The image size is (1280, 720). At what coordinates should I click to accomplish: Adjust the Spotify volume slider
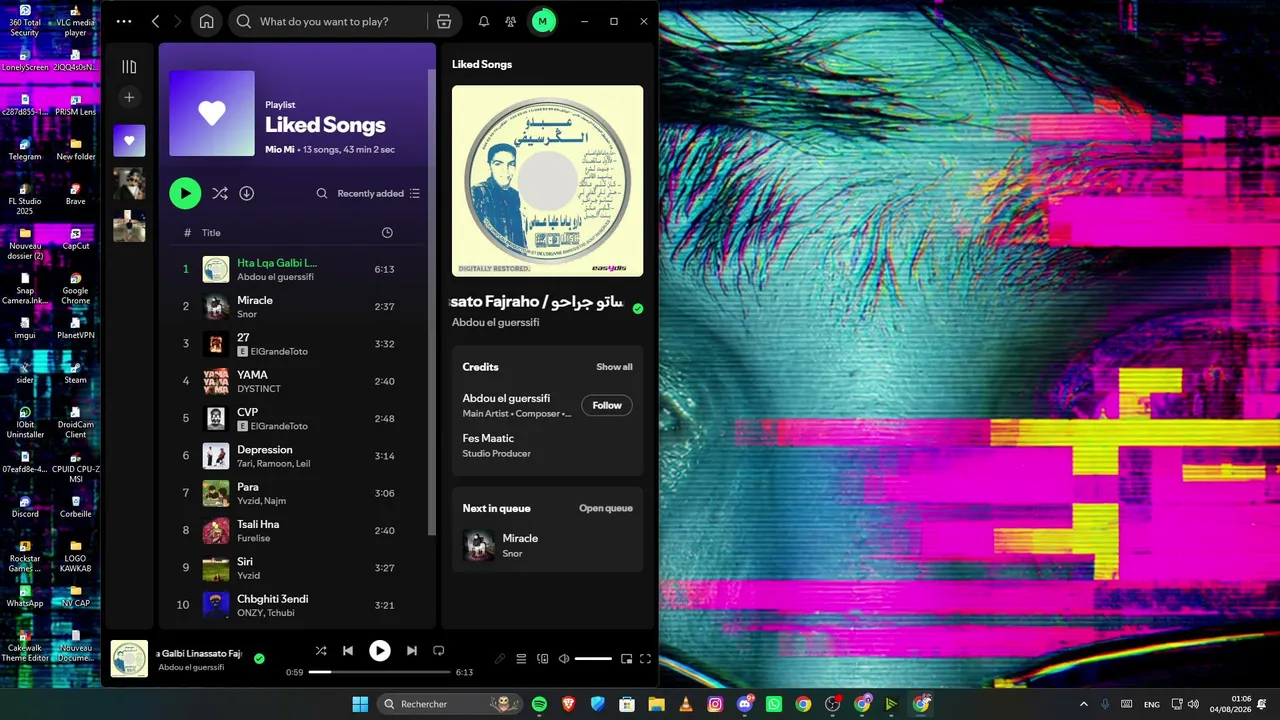coord(593,658)
